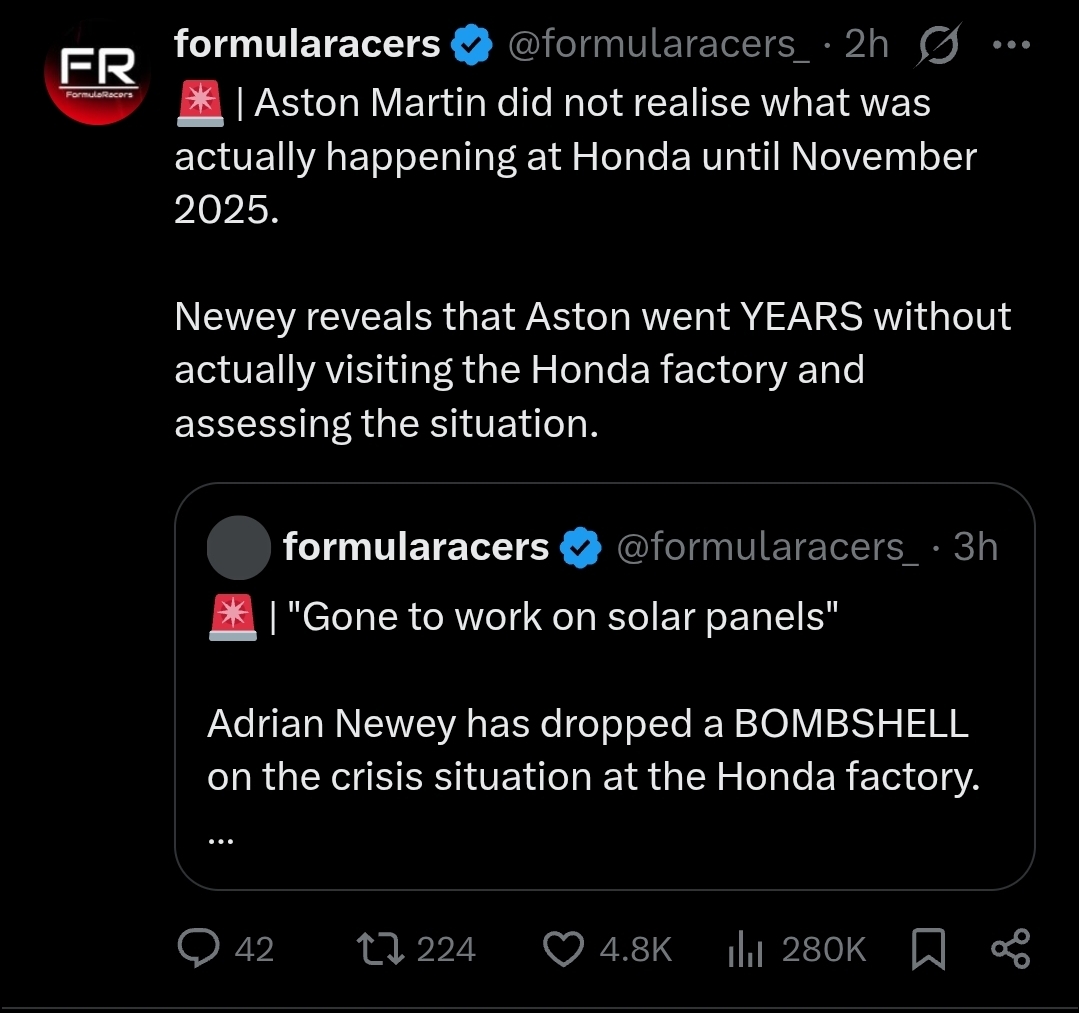Open the 2h timestamp link
This screenshot has width=1079, height=1013.
point(866,45)
